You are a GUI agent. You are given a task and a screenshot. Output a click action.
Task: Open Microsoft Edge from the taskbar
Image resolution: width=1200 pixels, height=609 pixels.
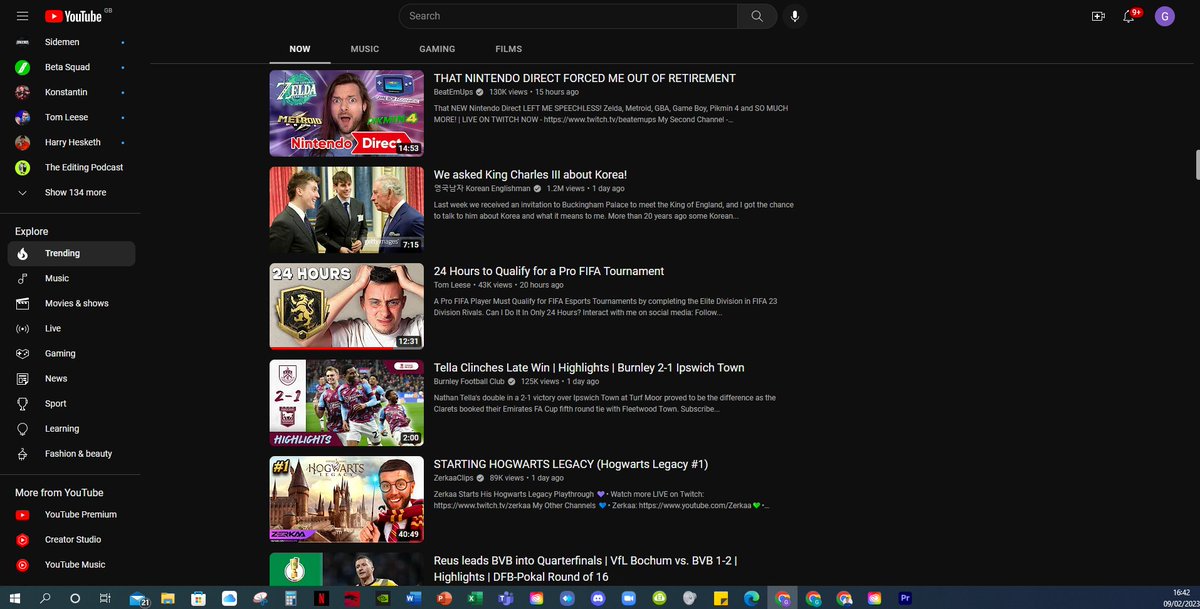click(x=751, y=598)
